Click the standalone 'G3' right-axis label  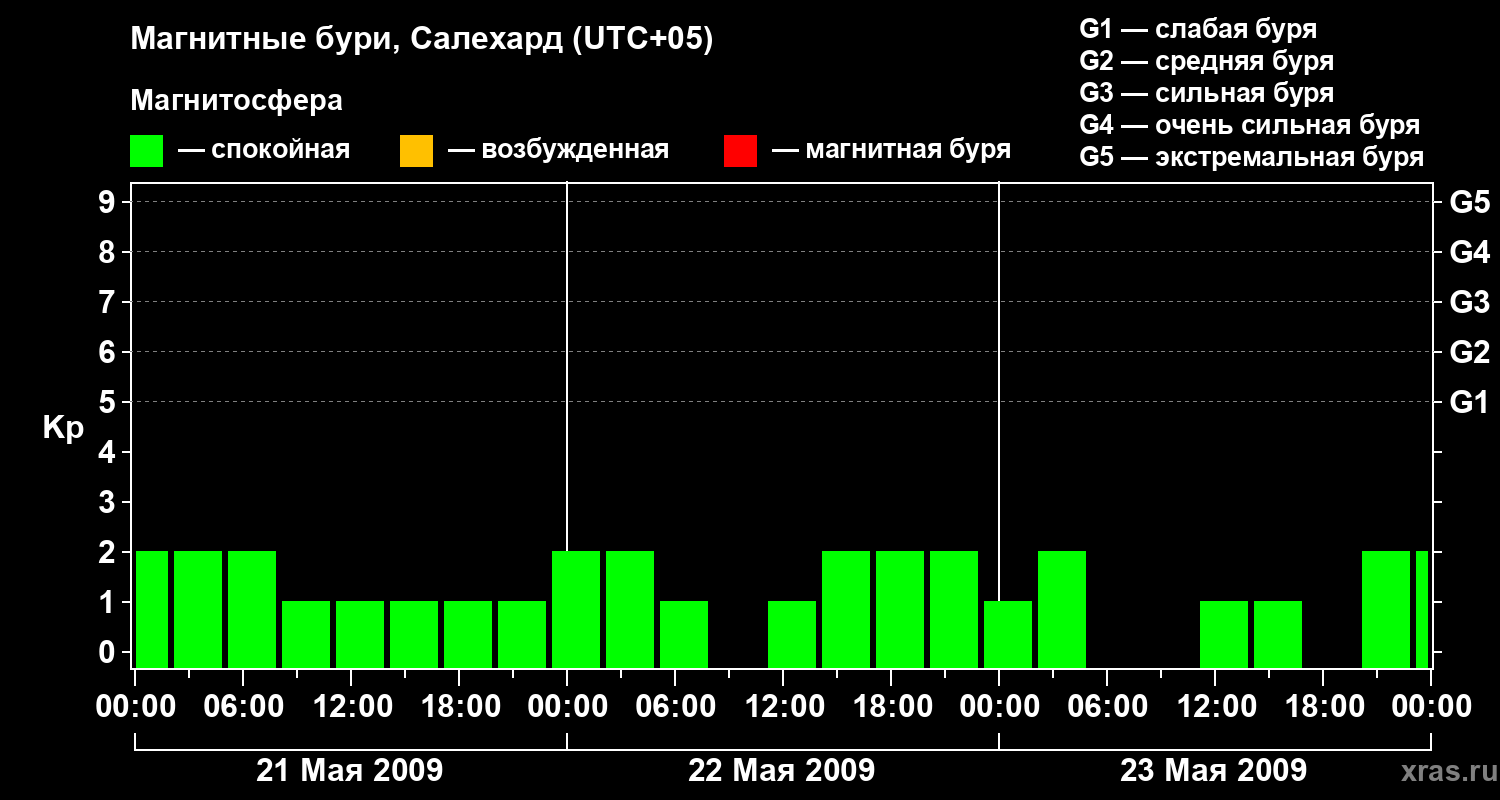click(x=1469, y=302)
